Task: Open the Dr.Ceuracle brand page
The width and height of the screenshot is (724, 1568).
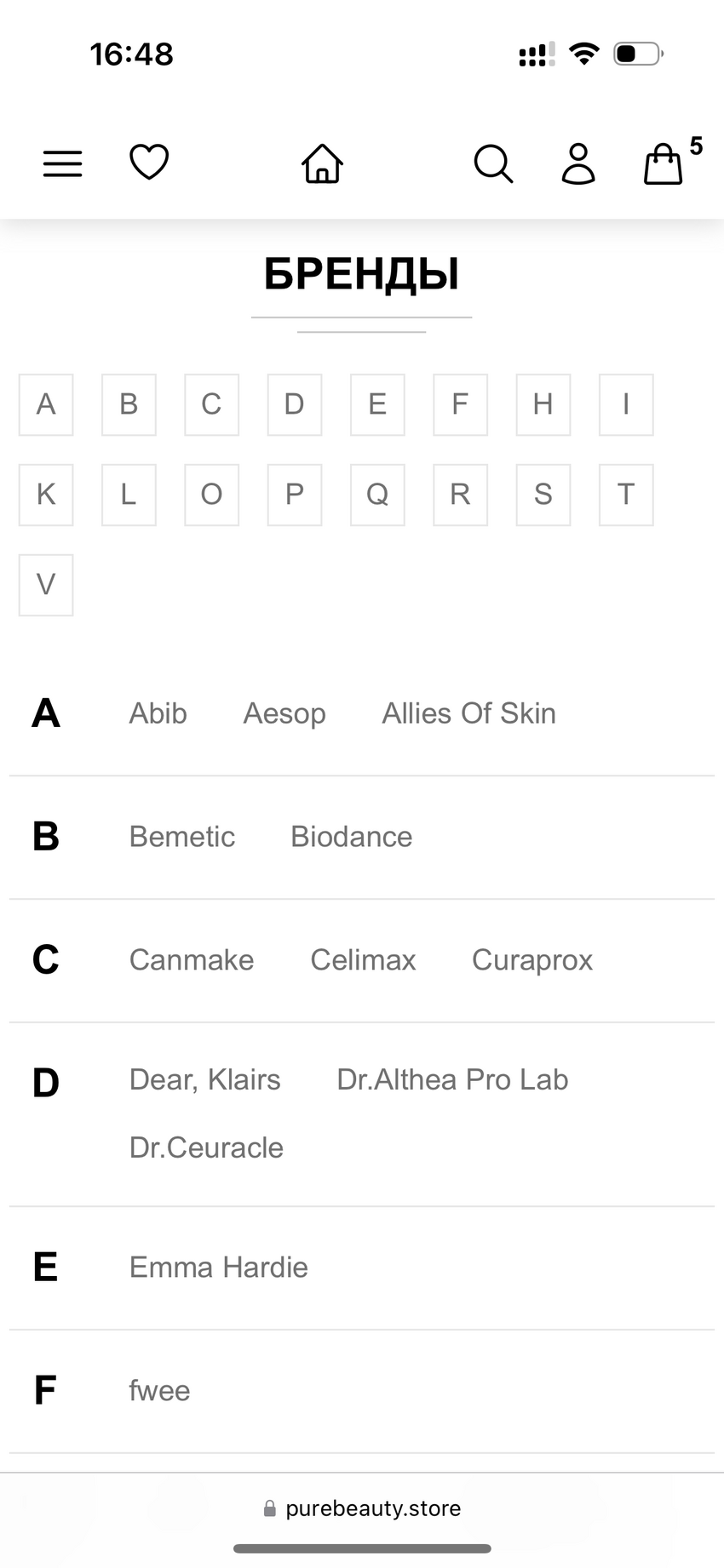Action: 206,1147
